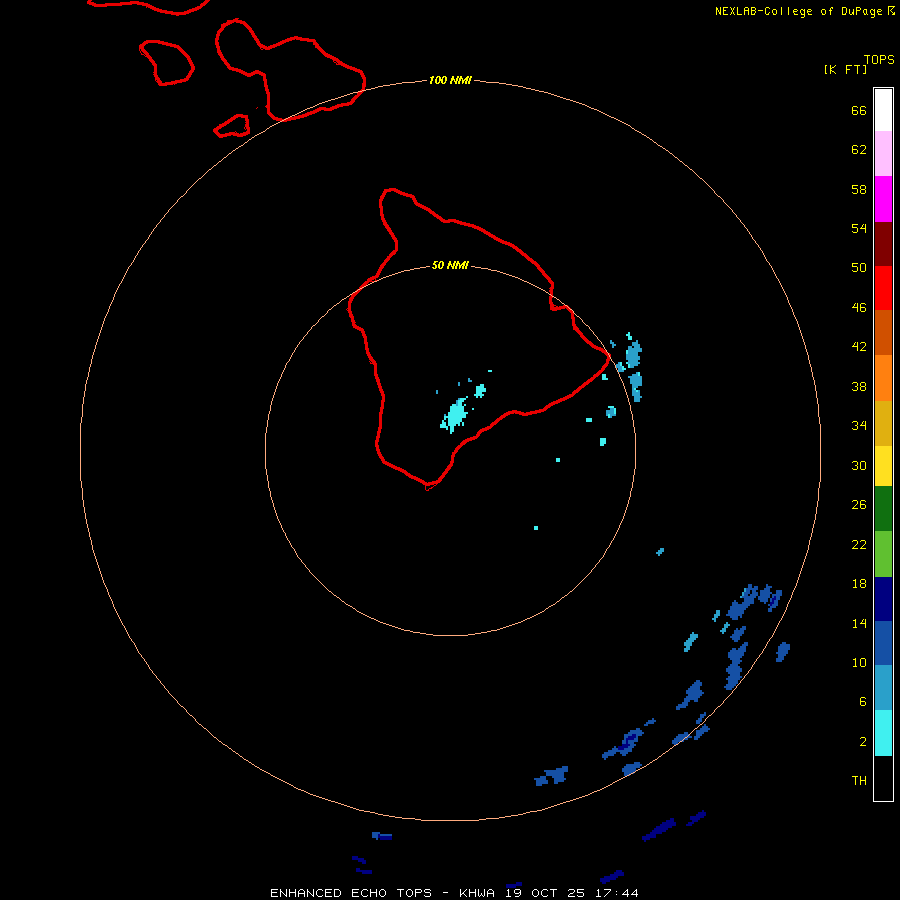Click the '22' legend value
This screenshot has width=900, height=900.
tap(859, 544)
